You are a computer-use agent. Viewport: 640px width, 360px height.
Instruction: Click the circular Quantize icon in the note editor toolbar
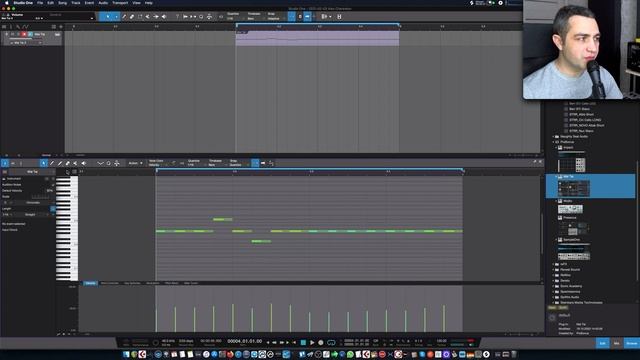(109, 163)
